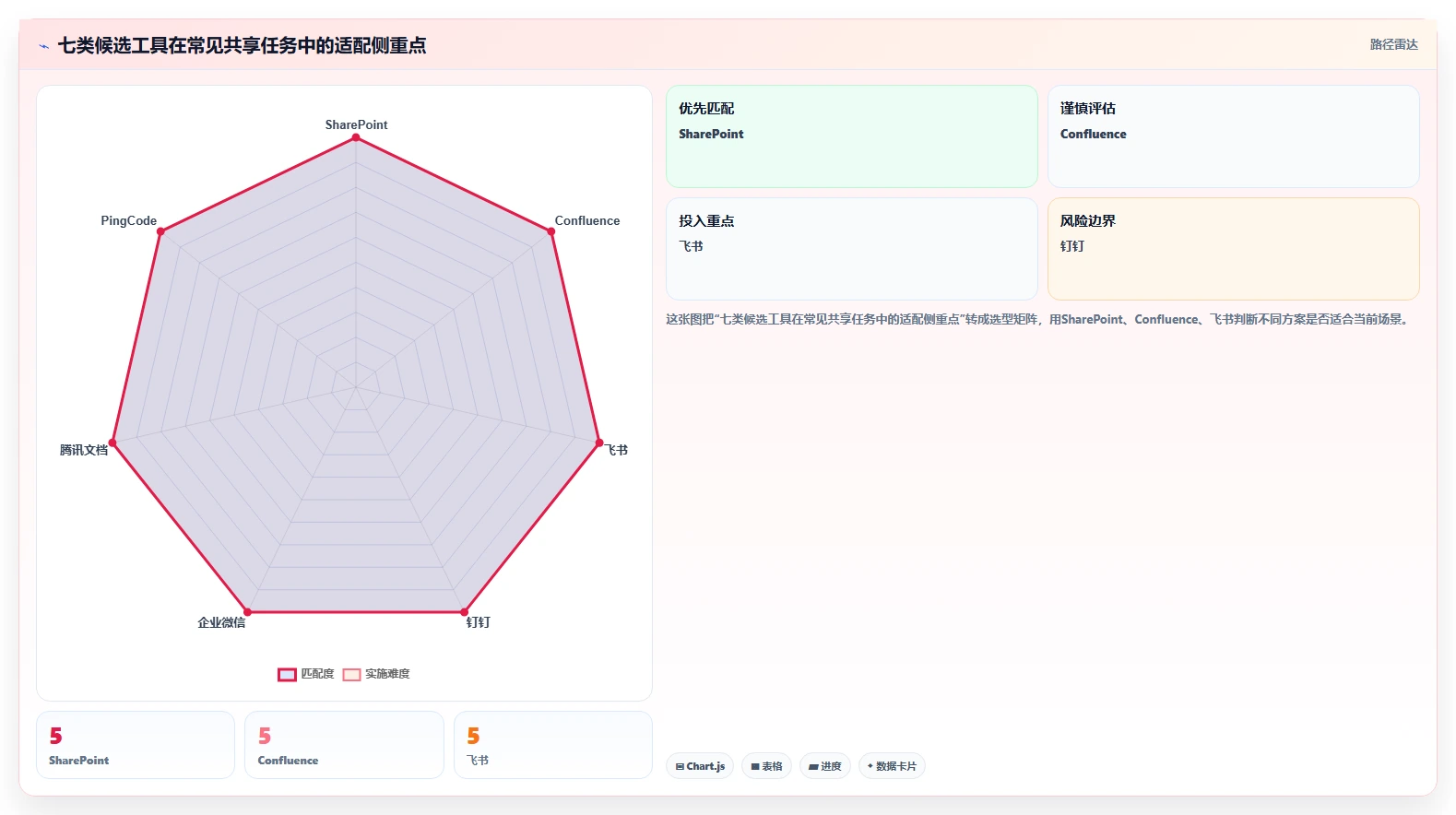1456x815 pixels.
Task: Open the 投入重点 飞书 card
Action: click(x=852, y=249)
